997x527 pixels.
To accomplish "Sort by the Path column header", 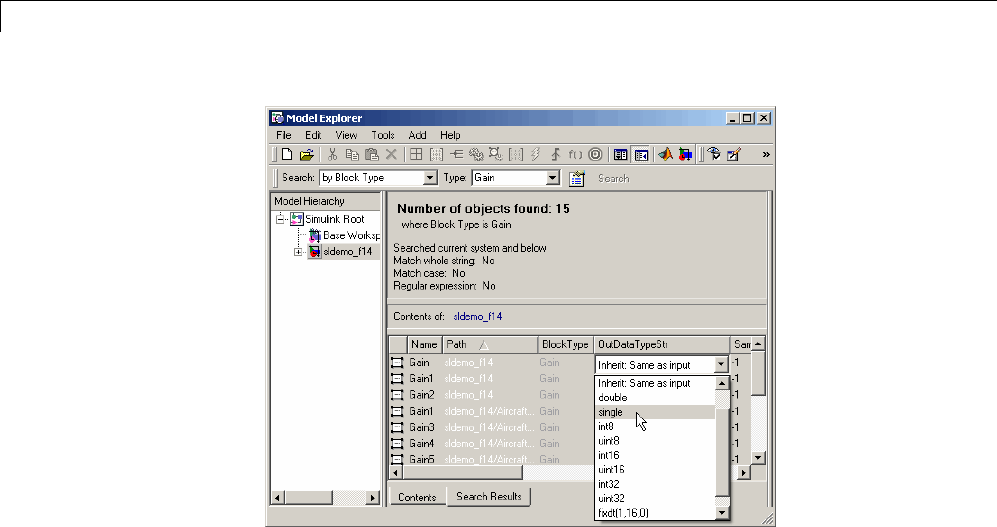I will (x=490, y=345).
